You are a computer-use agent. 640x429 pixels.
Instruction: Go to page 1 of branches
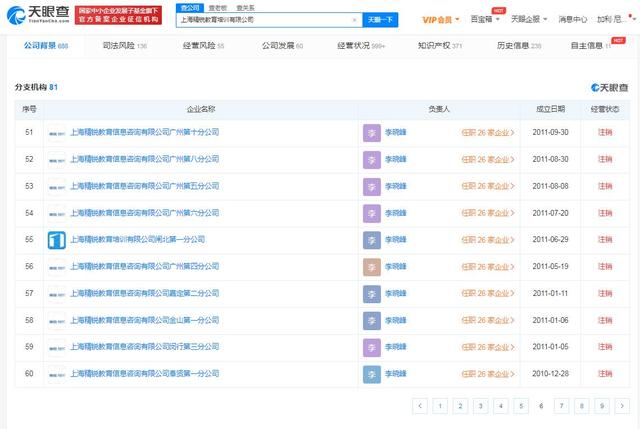(x=440, y=406)
